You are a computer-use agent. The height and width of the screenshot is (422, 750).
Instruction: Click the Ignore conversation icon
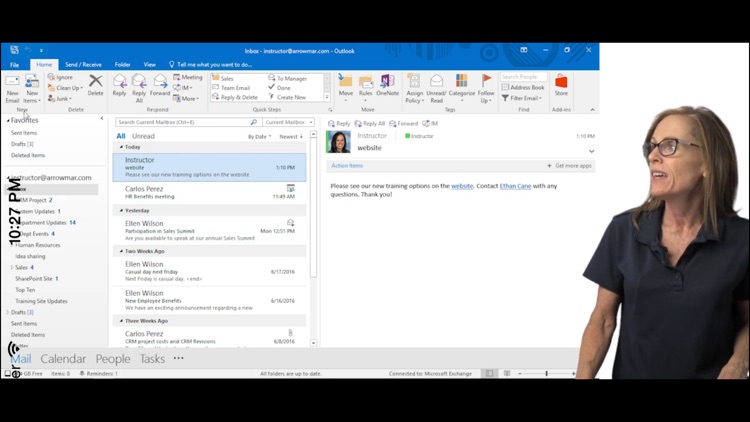(x=60, y=77)
